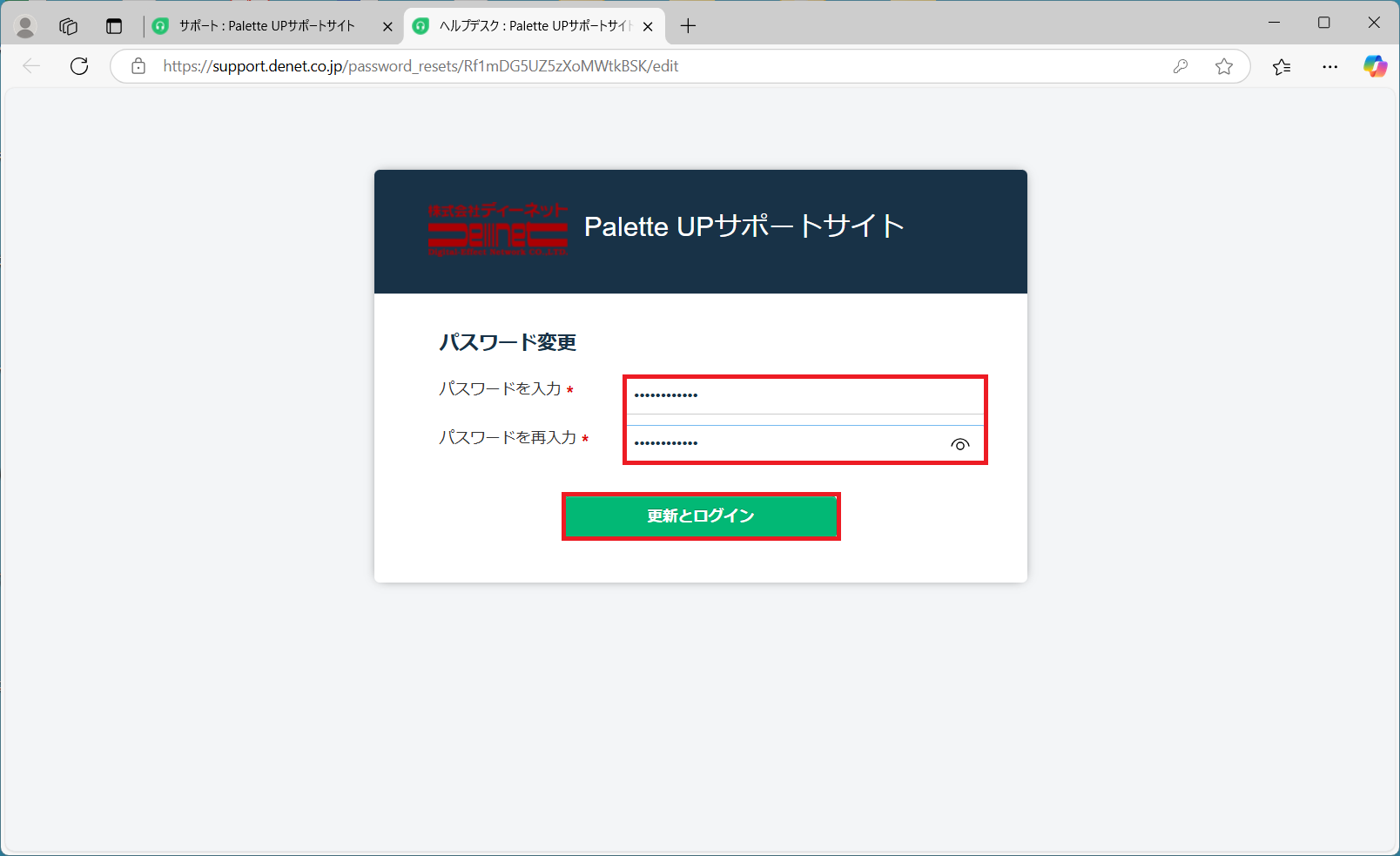1400x856 pixels.
Task: Reload the current page
Action: pos(79,66)
